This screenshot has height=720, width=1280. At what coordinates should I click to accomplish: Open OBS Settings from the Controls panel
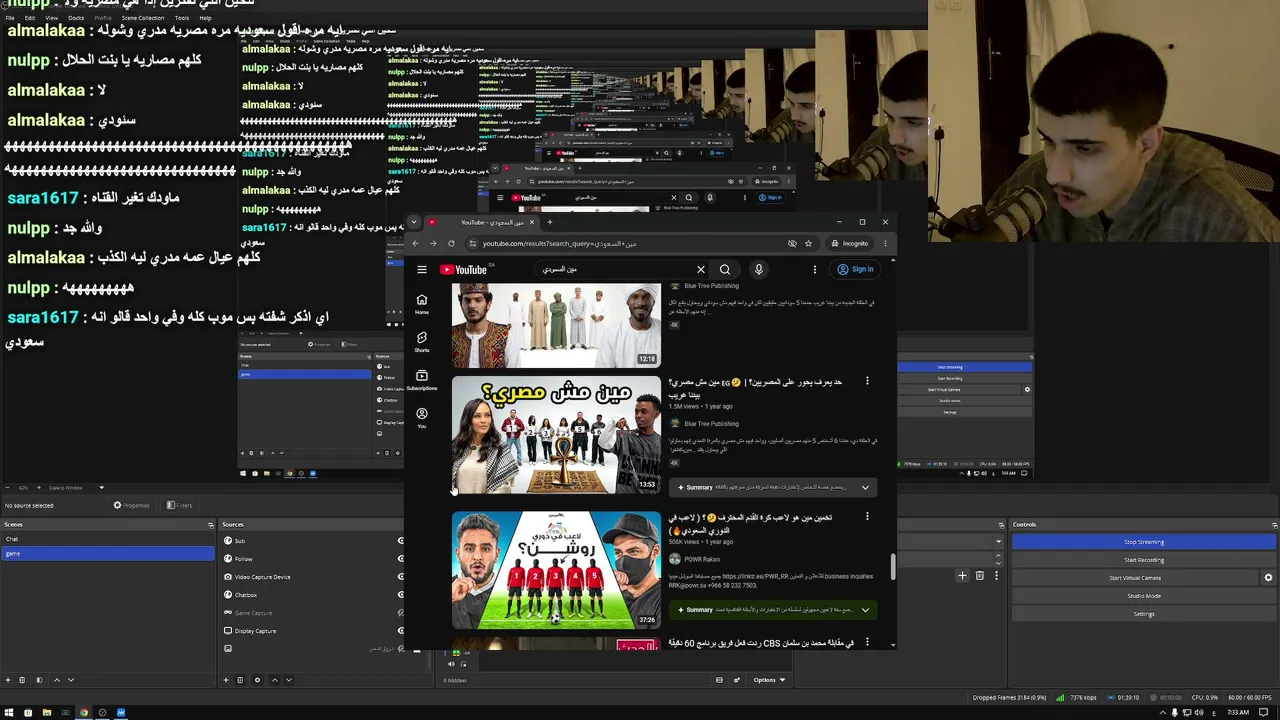pyautogui.click(x=1144, y=614)
